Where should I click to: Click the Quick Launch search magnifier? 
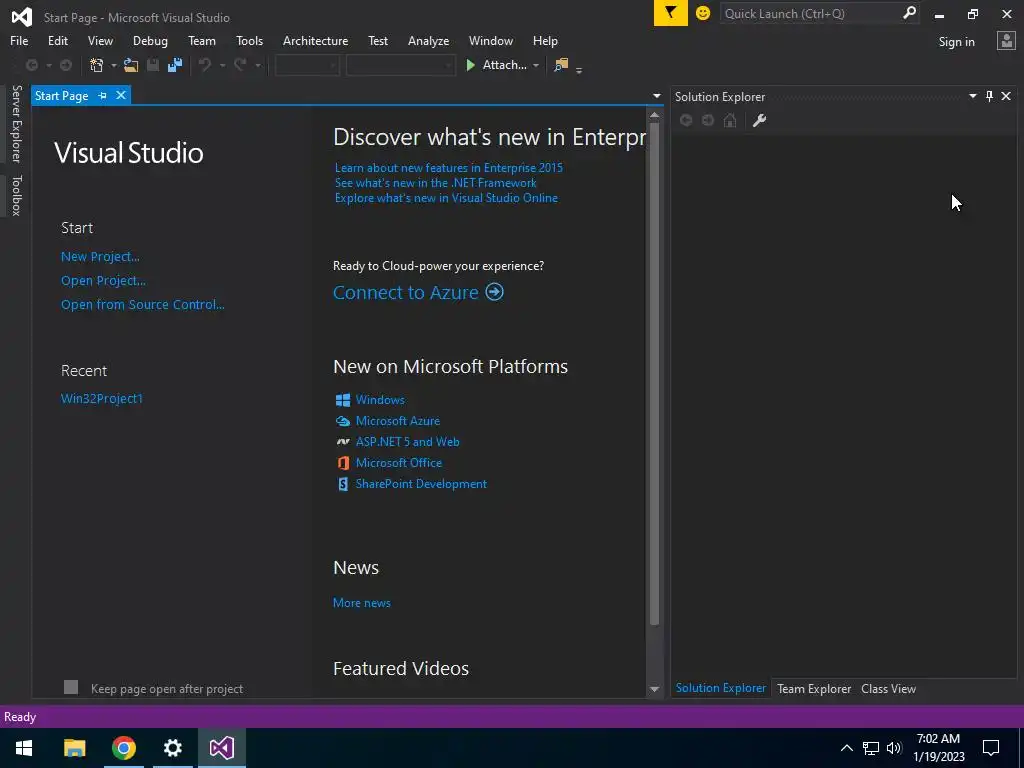[x=908, y=13]
